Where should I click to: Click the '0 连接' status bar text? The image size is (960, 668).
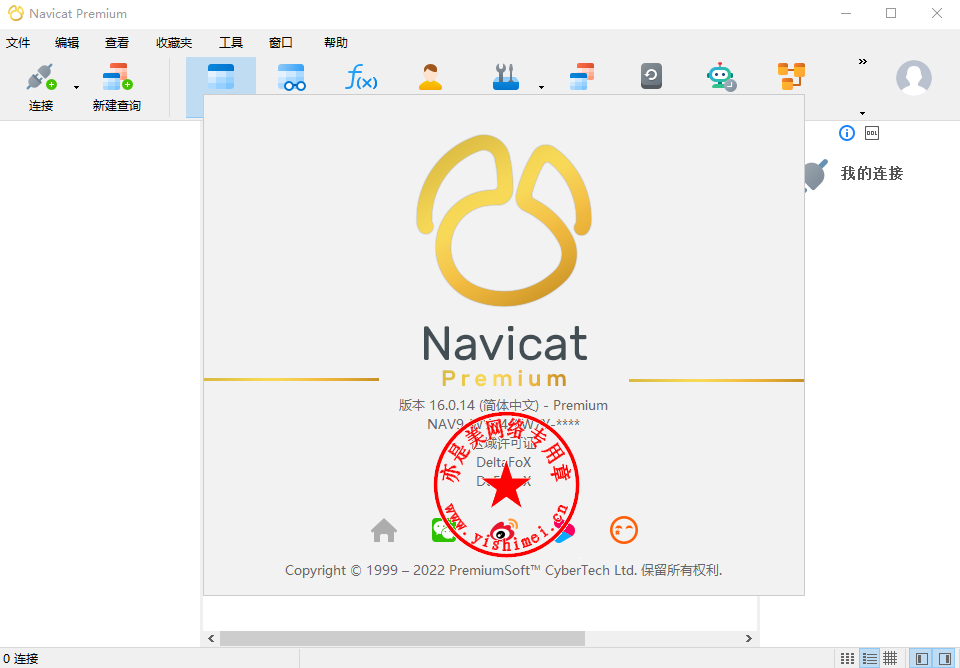point(21,659)
